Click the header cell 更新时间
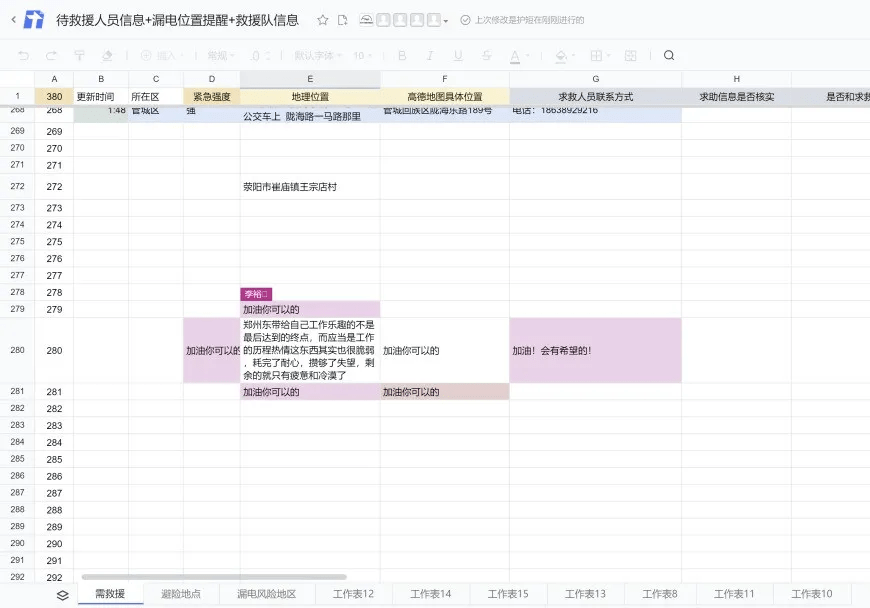Screen dimensions: 870x608 pos(101,97)
